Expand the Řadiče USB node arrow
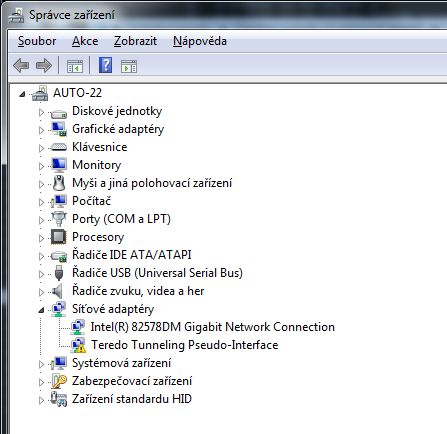This screenshot has height=434, width=447. 41,274
